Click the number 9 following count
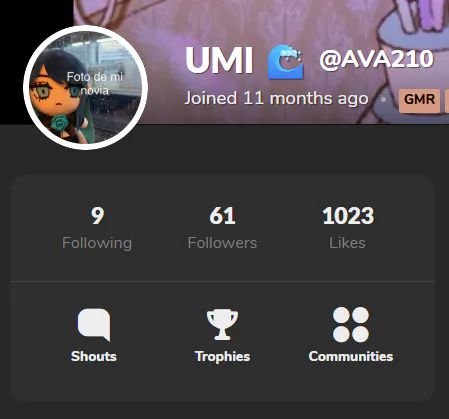This screenshot has width=449, height=419. (x=97, y=216)
